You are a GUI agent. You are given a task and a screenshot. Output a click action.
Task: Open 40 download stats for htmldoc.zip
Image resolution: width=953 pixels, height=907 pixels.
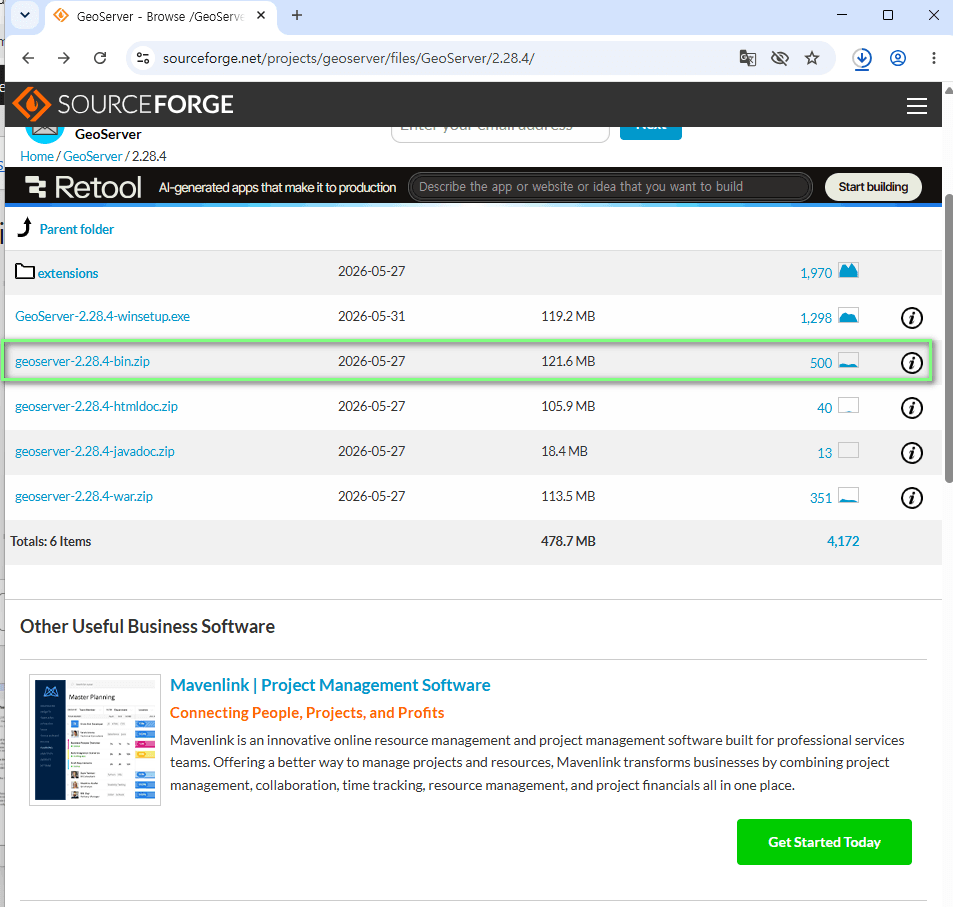[x=824, y=408]
